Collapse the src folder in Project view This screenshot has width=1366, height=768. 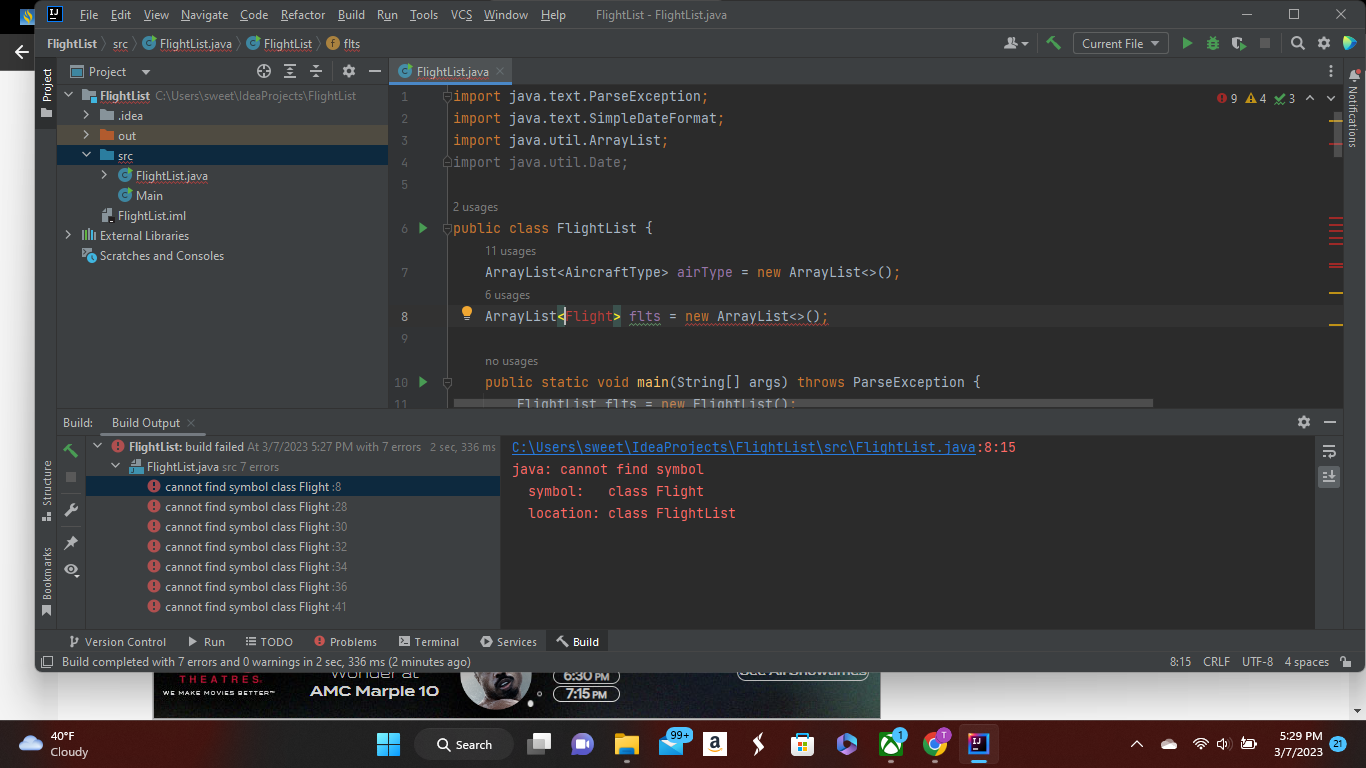[x=85, y=155]
